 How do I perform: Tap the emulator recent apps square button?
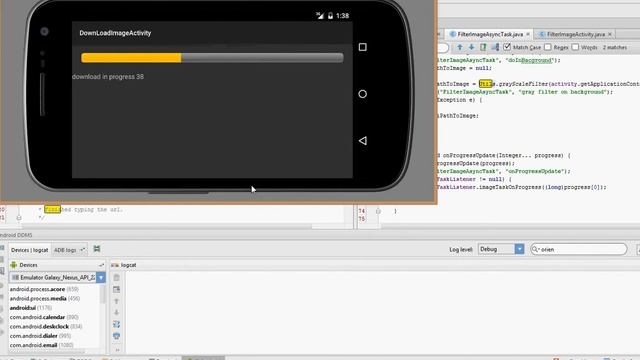click(x=362, y=47)
